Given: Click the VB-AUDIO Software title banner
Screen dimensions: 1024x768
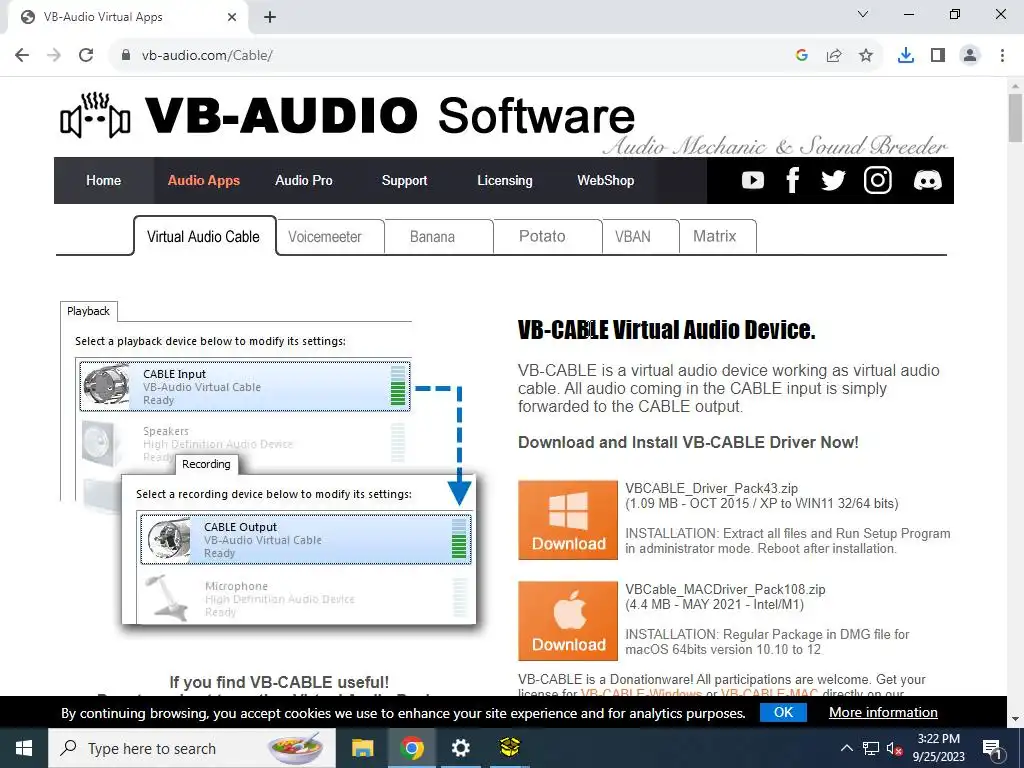Looking at the screenshot, I should [390, 116].
